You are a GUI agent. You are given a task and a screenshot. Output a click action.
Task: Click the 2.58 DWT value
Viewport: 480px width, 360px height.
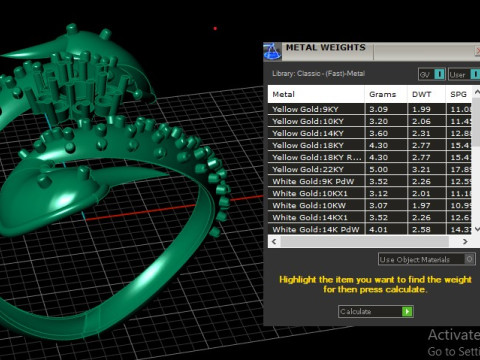pos(421,229)
